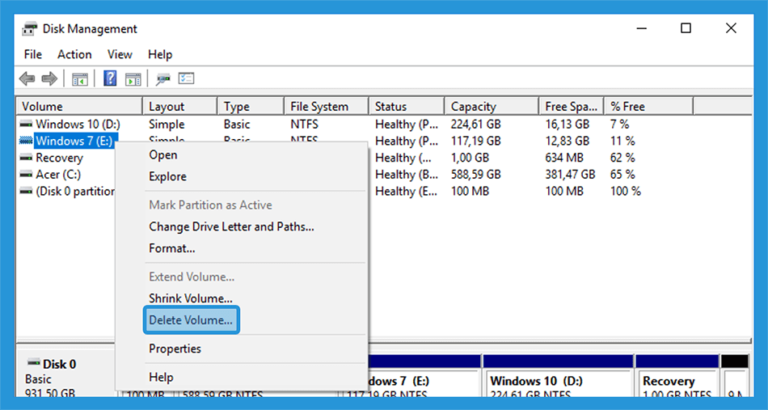The width and height of the screenshot is (768, 410).
Task: Open the Help menu in menu bar
Action: click(160, 54)
